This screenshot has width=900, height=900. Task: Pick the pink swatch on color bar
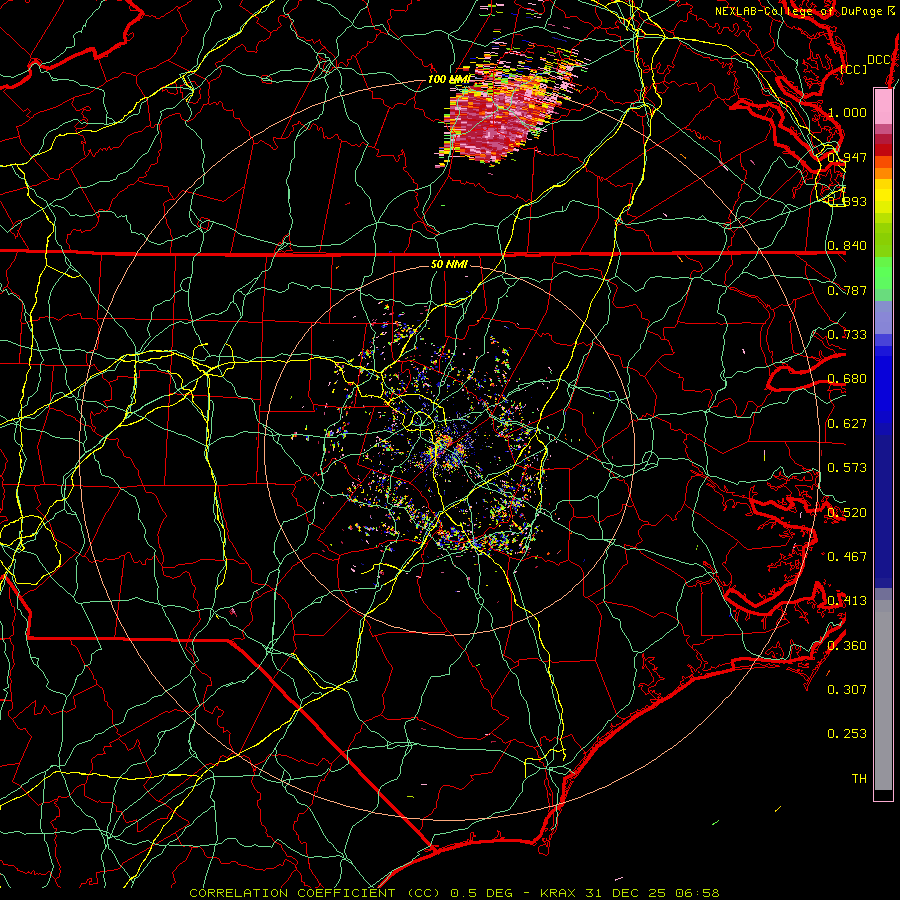(883, 106)
